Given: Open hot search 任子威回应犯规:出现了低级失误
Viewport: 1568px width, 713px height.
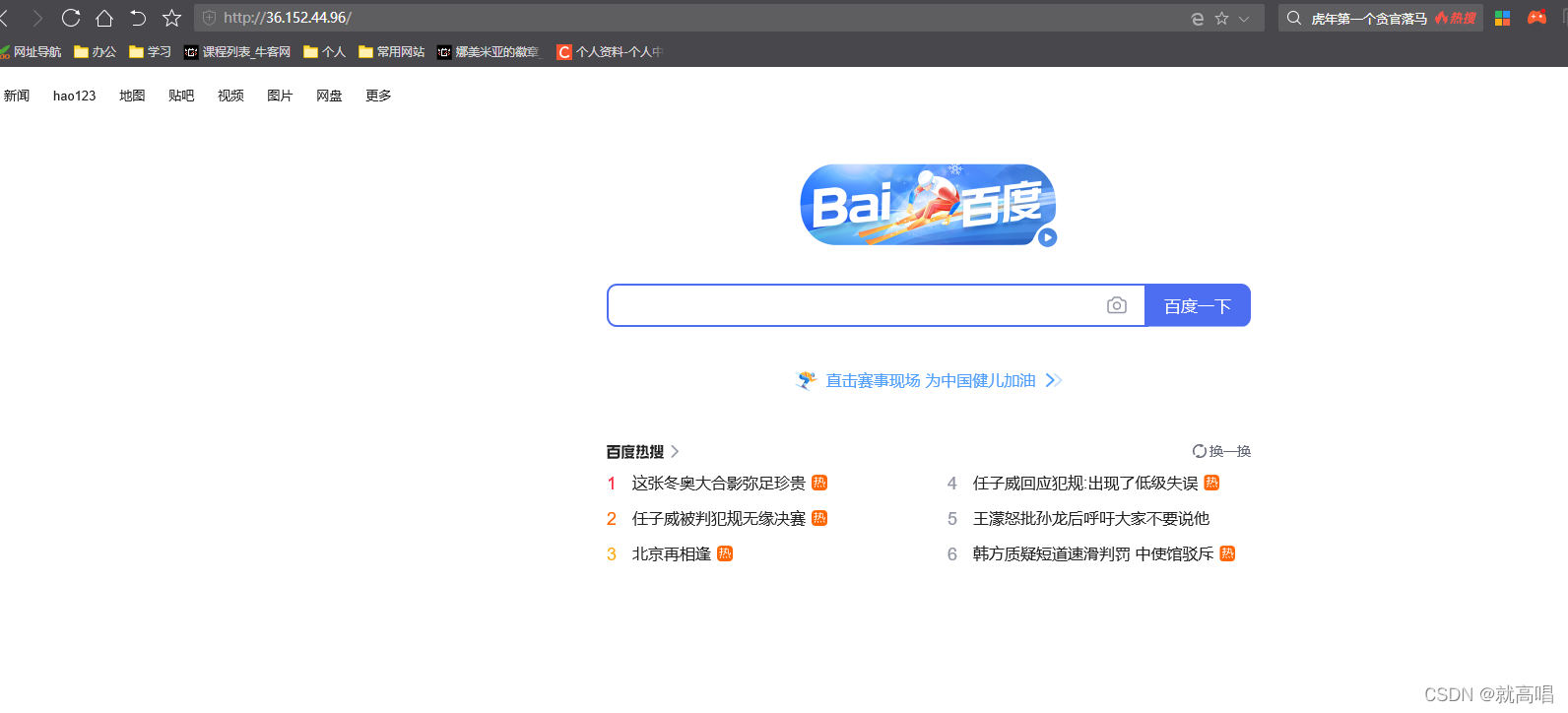Looking at the screenshot, I should (x=1085, y=483).
